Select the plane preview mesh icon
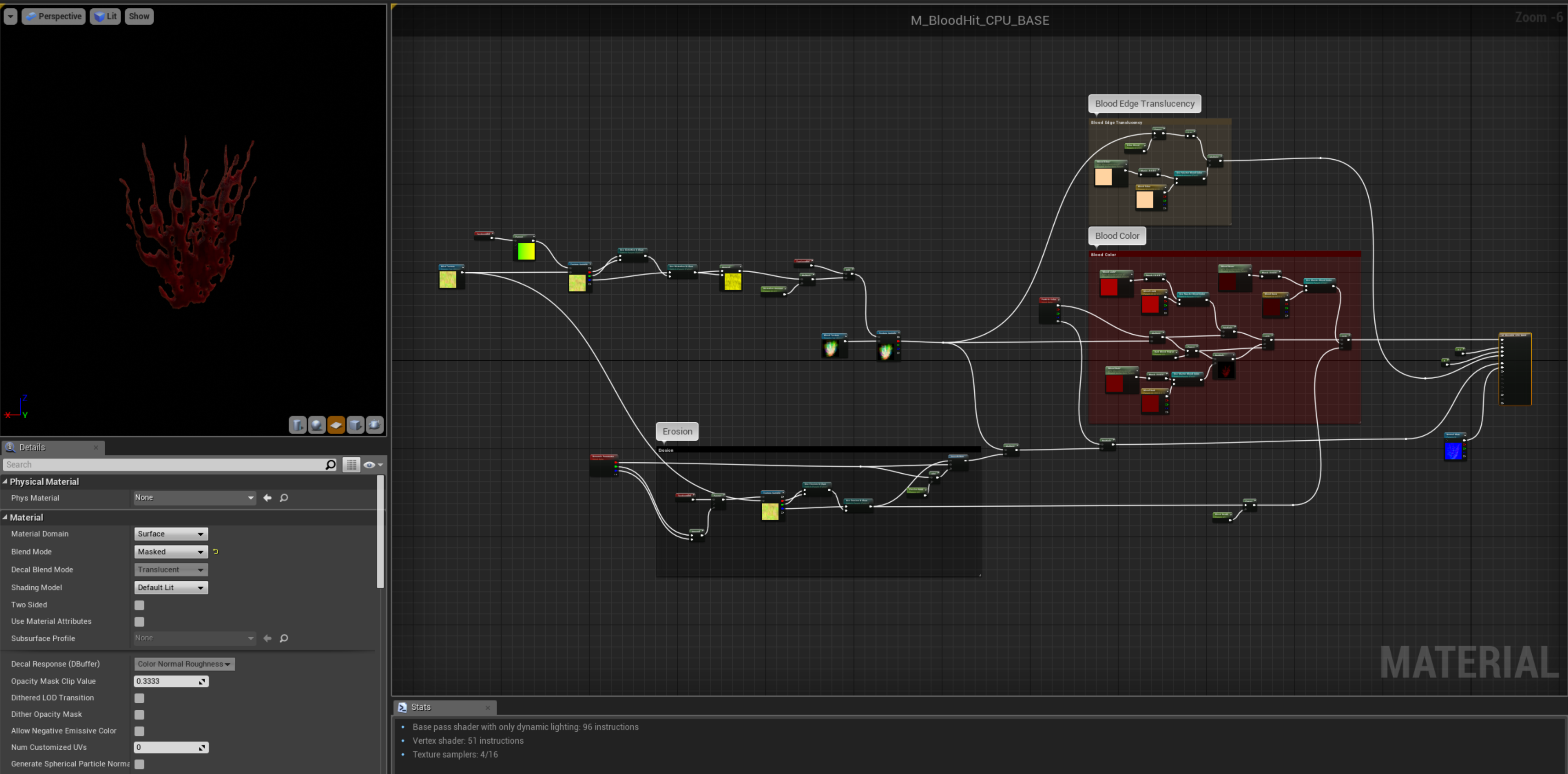The height and width of the screenshot is (774, 1568). (336, 425)
